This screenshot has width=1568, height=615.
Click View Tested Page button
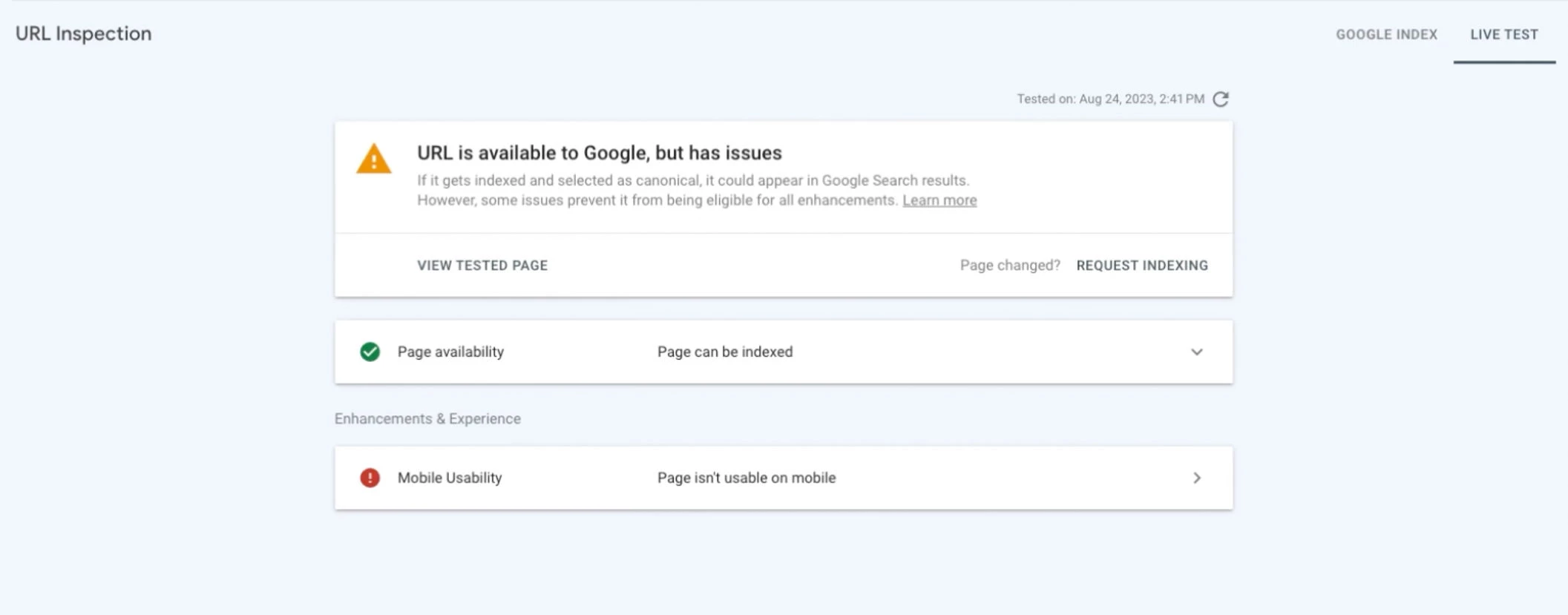tap(482, 266)
